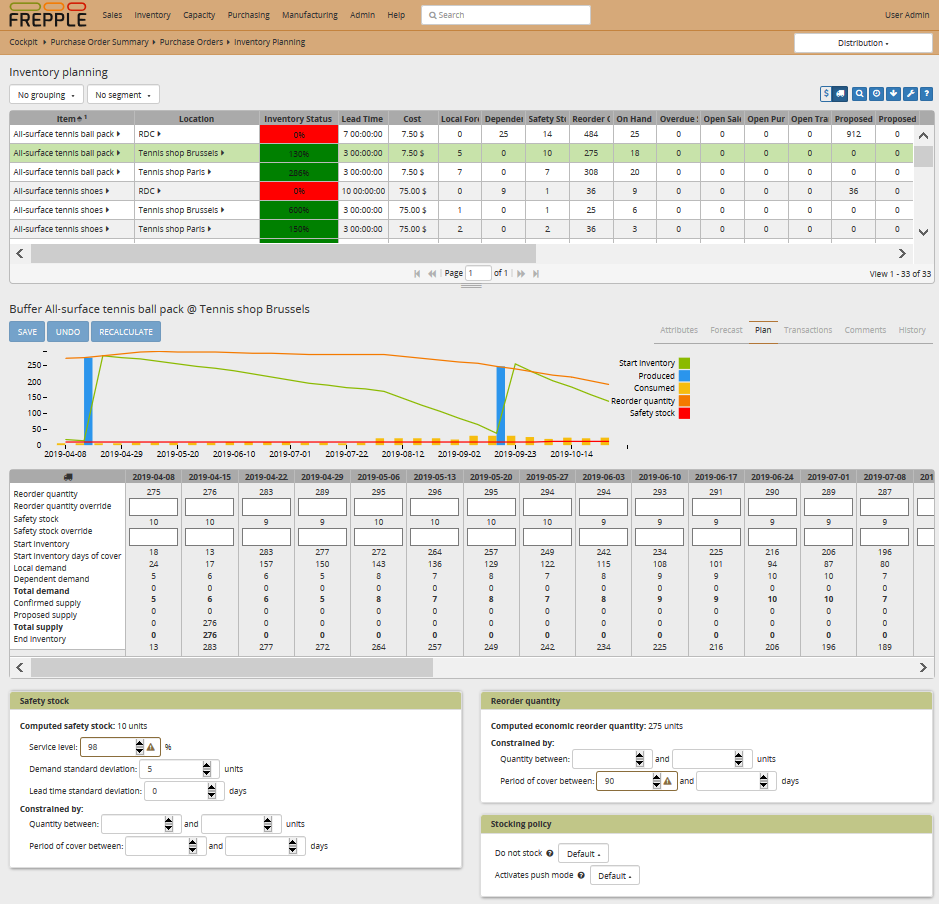Click the Search input field

point(505,16)
